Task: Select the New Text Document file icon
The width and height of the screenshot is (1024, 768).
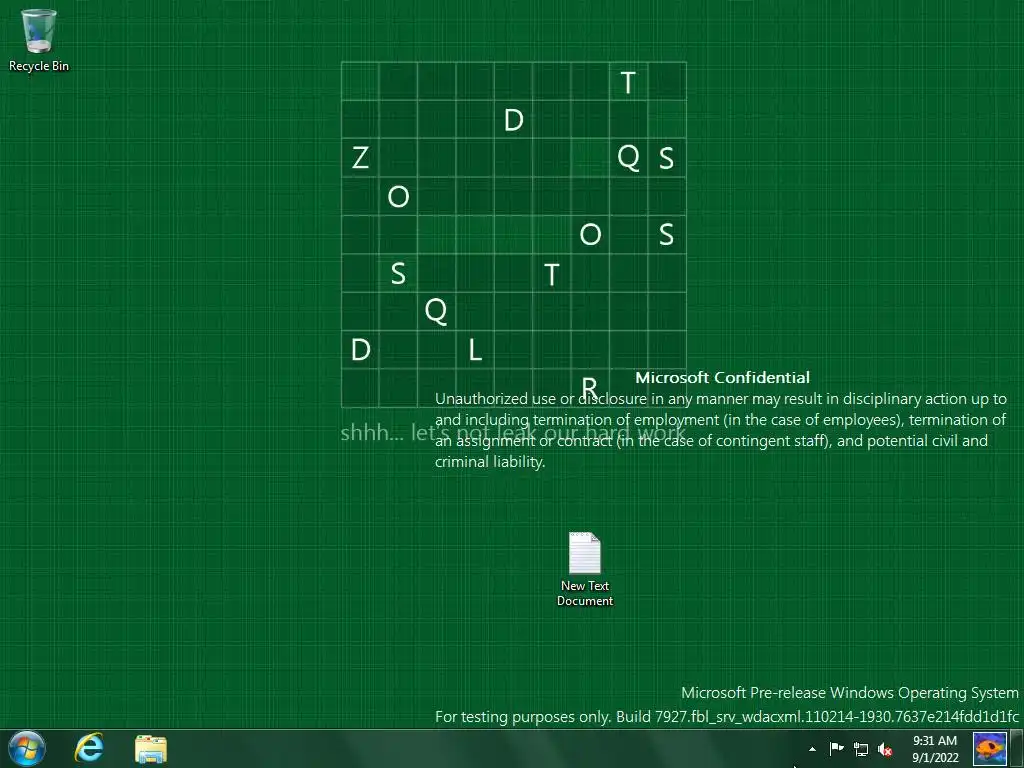Action: (x=584, y=569)
